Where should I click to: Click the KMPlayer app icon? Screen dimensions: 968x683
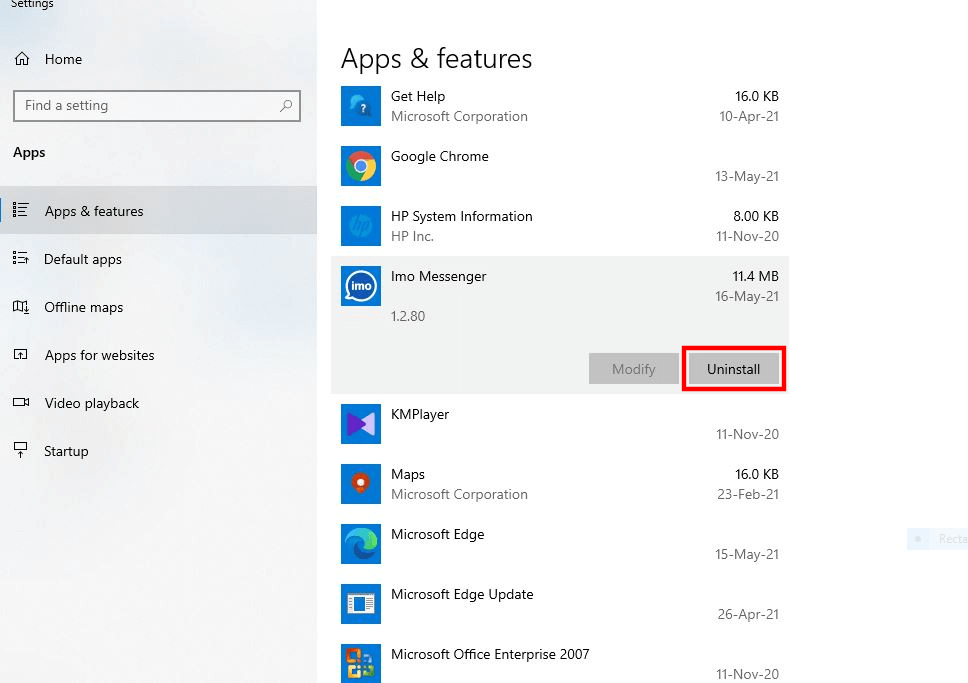[361, 424]
